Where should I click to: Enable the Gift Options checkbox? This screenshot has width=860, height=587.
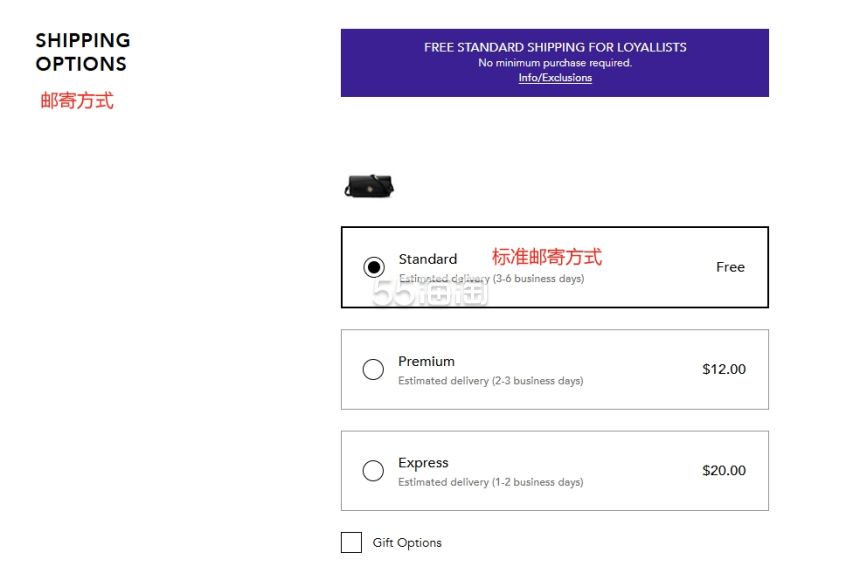pyautogui.click(x=351, y=542)
